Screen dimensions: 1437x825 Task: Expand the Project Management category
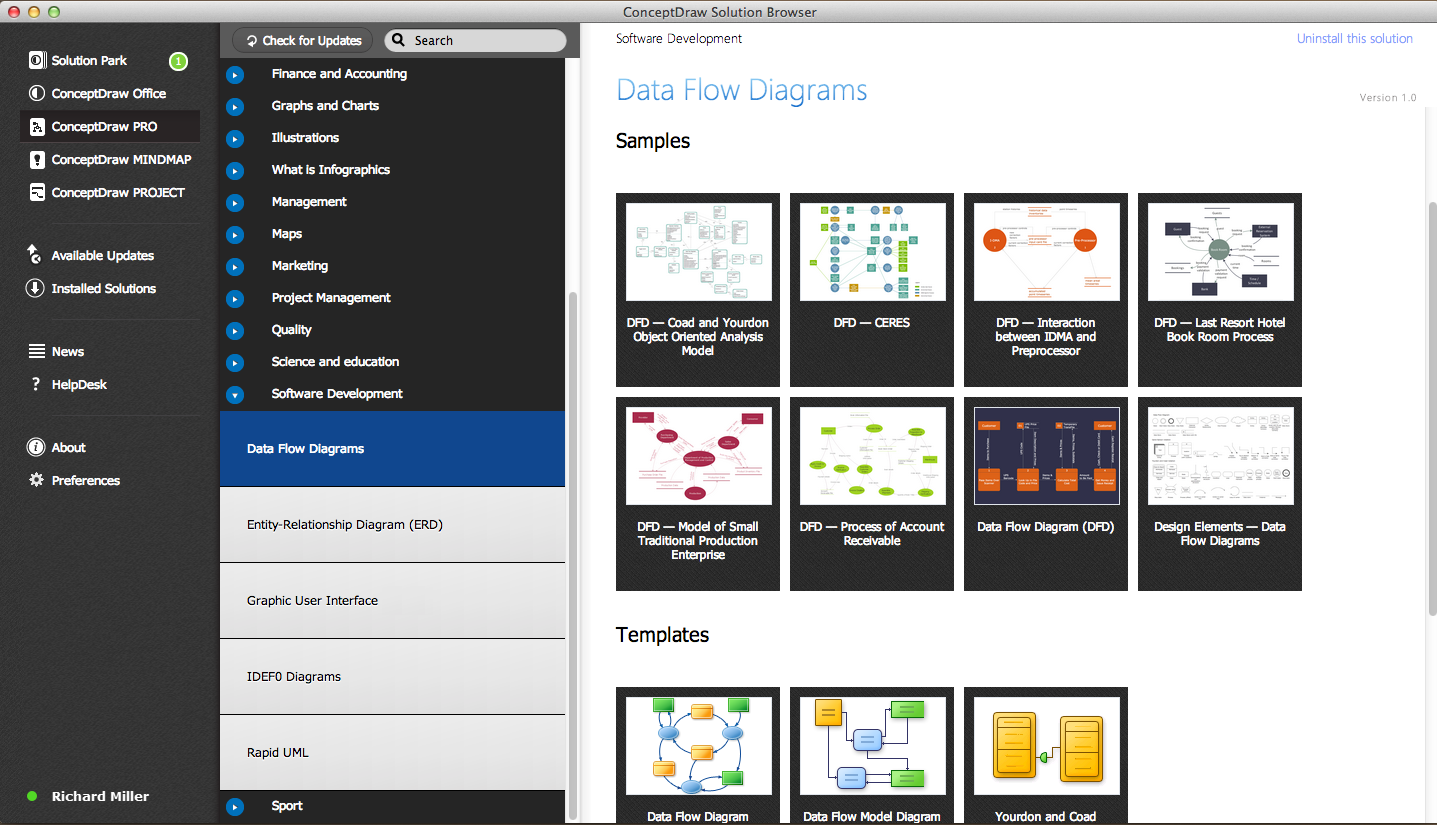tap(235, 298)
